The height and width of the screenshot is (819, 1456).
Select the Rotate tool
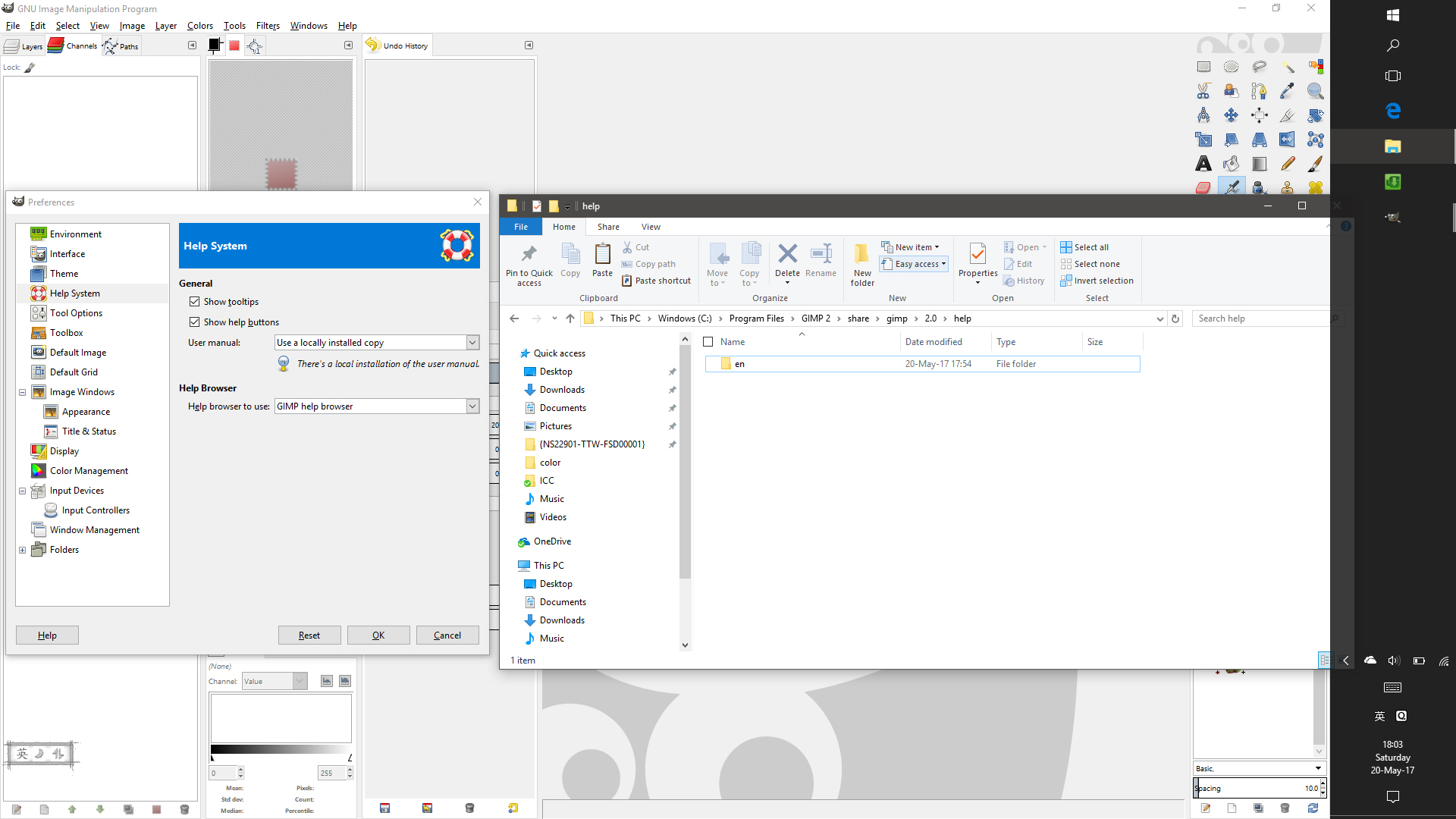pyautogui.click(x=1315, y=115)
